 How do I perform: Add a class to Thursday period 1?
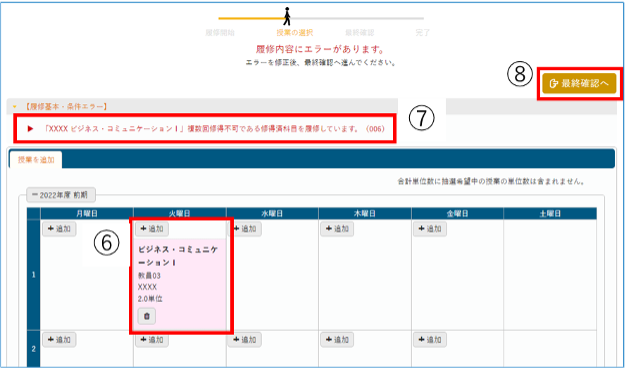tap(337, 229)
